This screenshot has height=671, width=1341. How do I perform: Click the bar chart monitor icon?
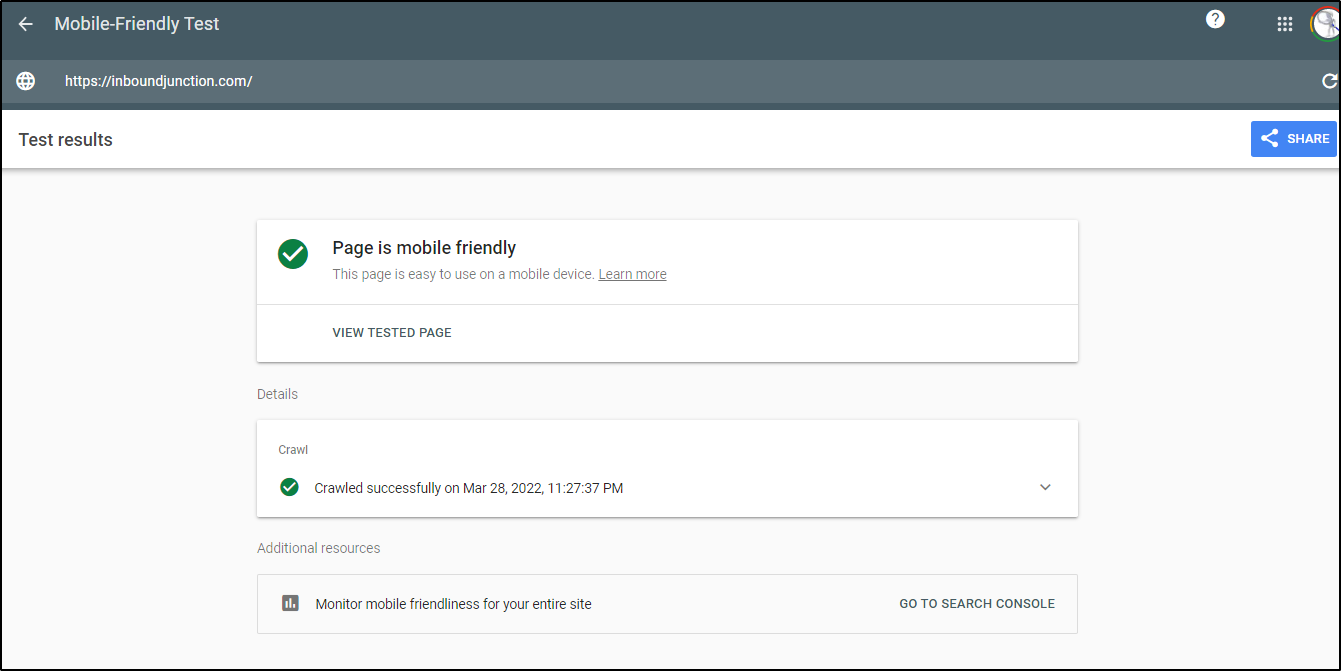click(x=290, y=603)
